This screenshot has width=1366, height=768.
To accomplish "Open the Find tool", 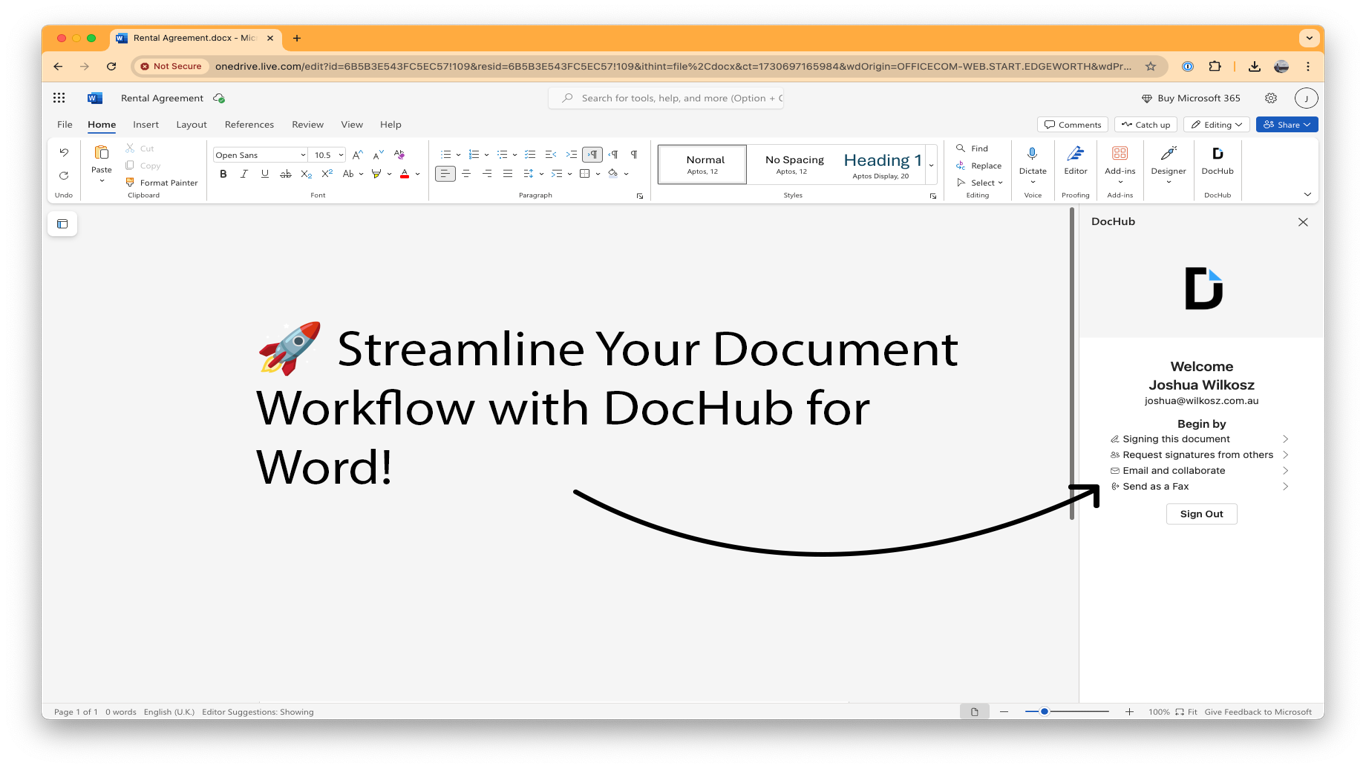I will [972, 148].
